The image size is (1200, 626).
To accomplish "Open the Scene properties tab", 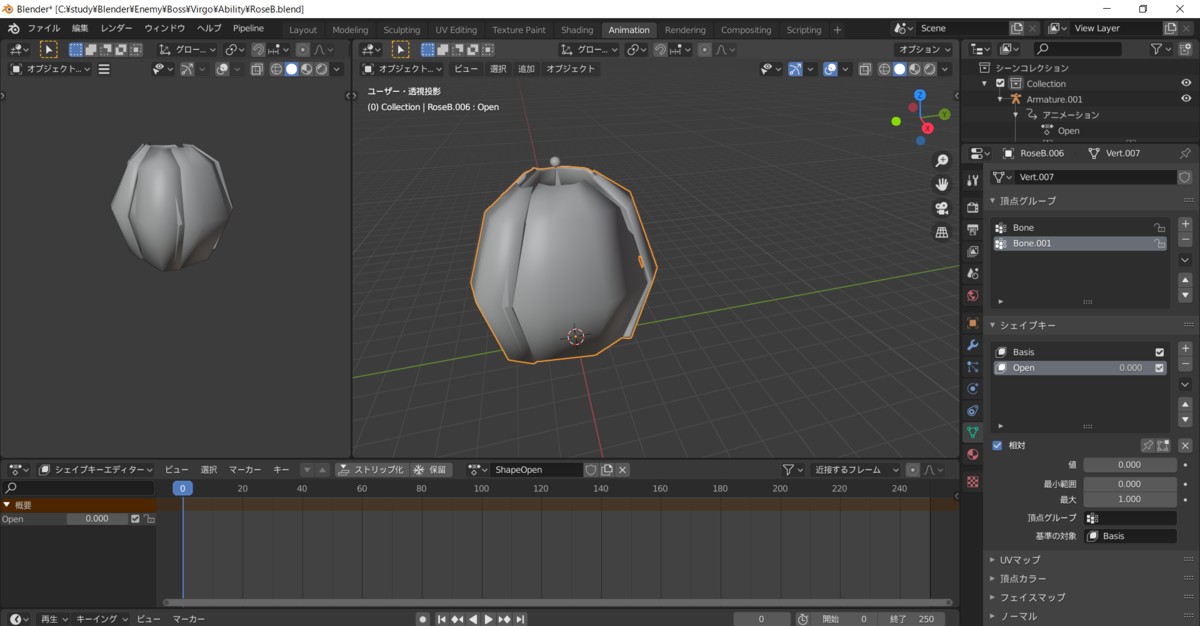I will click(x=972, y=273).
